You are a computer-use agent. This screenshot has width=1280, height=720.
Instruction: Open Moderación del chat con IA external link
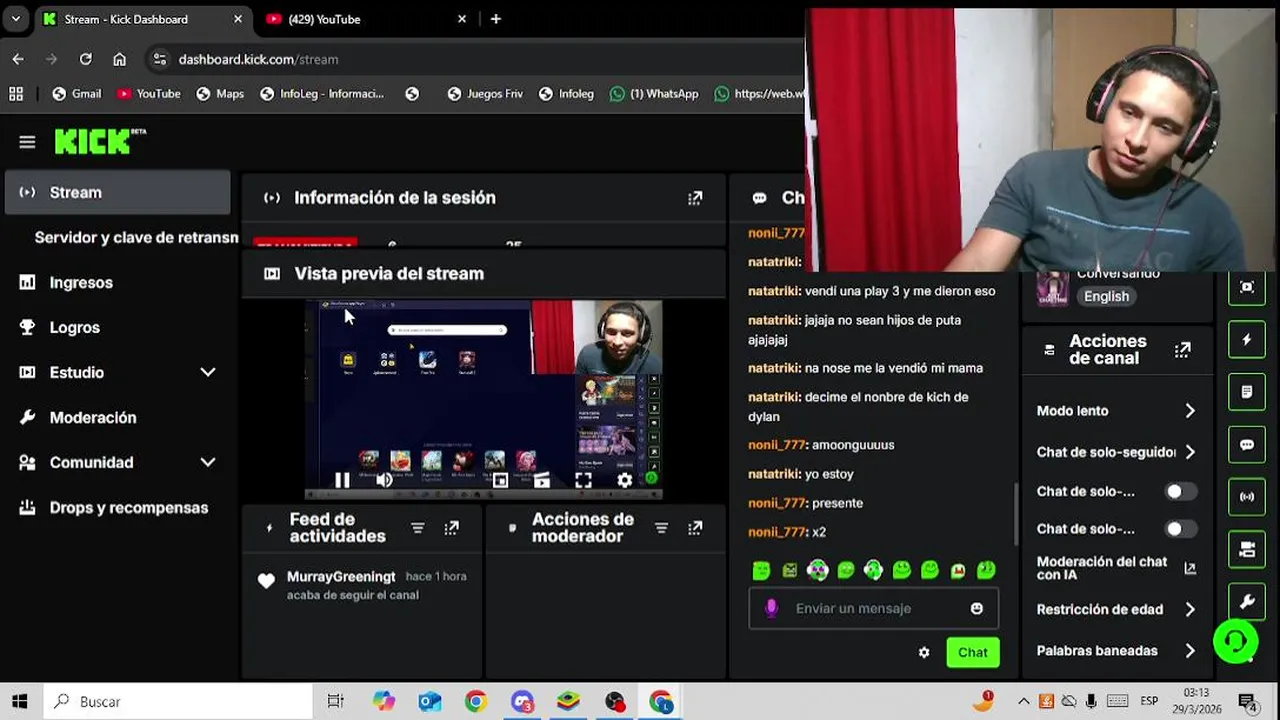pyautogui.click(x=1190, y=568)
